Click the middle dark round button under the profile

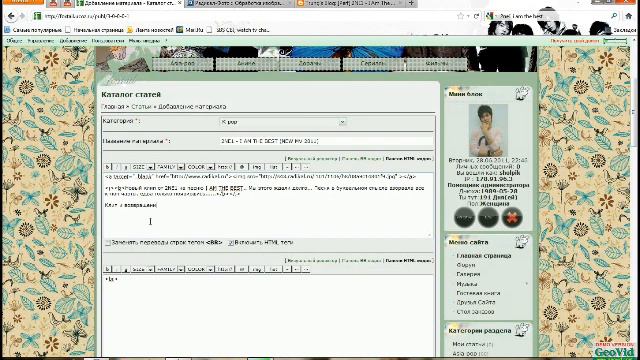pyautogui.click(x=488, y=217)
